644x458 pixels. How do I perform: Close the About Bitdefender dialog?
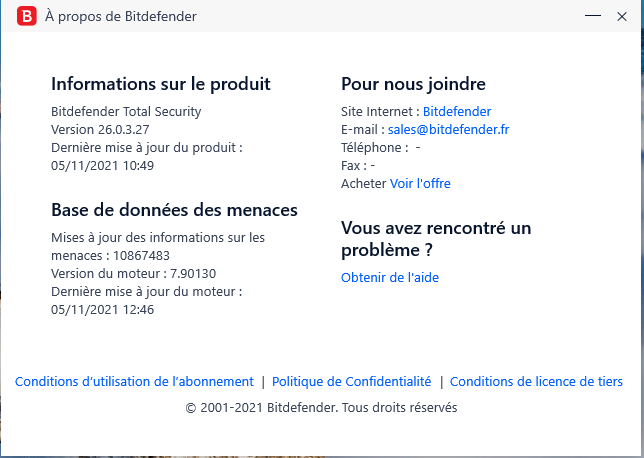coord(622,16)
